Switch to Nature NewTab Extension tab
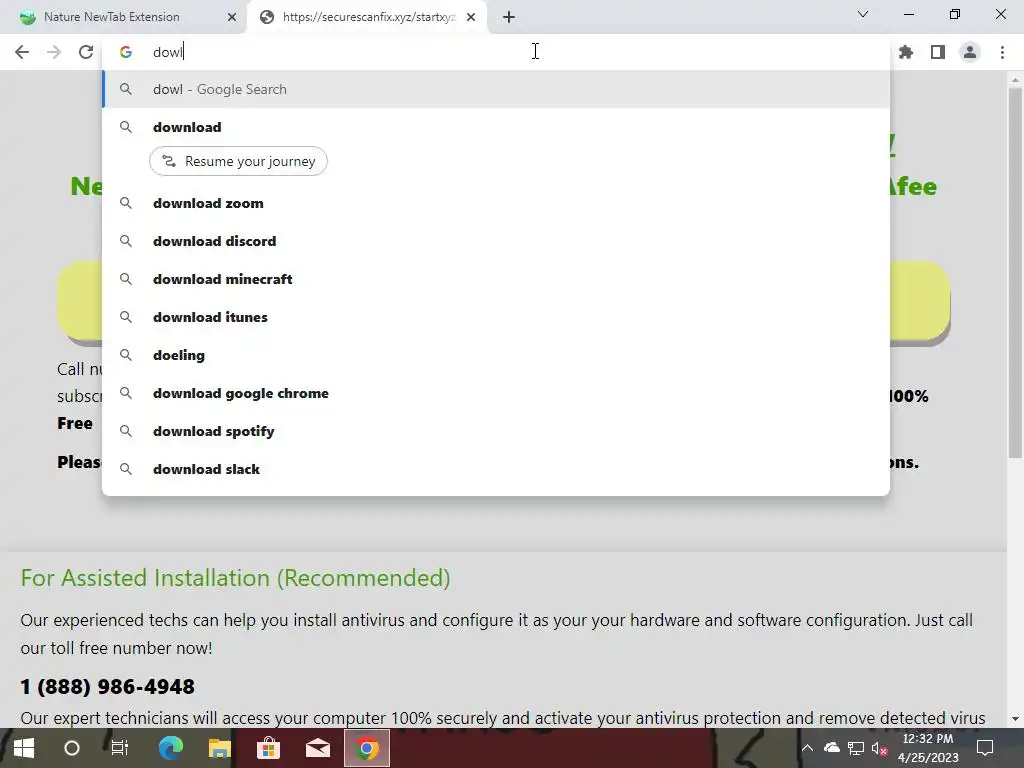This screenshot has height=768, width=1024. point(123,17)
